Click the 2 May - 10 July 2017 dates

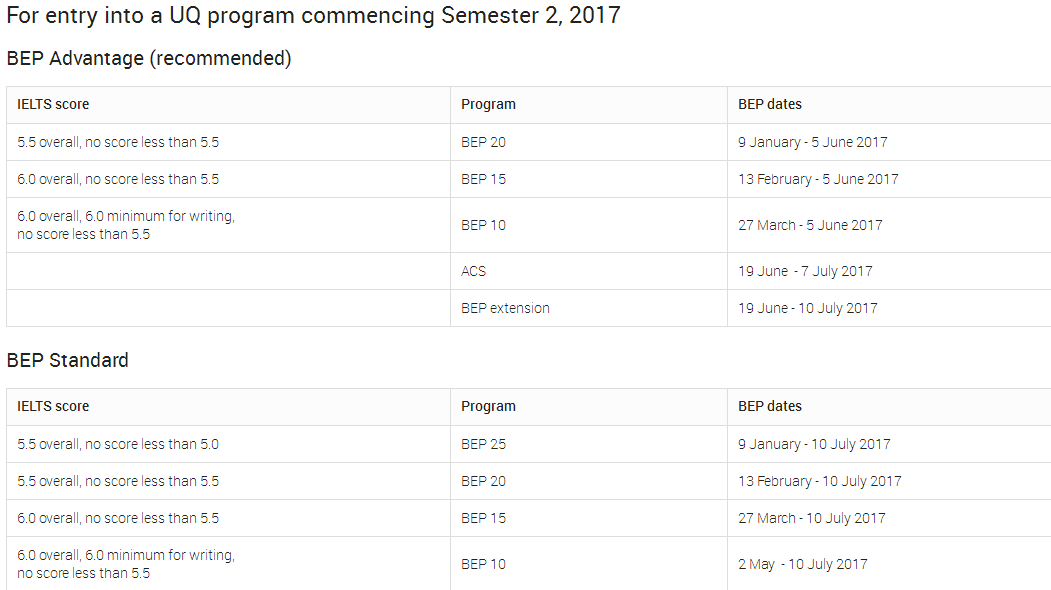point(802,565)
